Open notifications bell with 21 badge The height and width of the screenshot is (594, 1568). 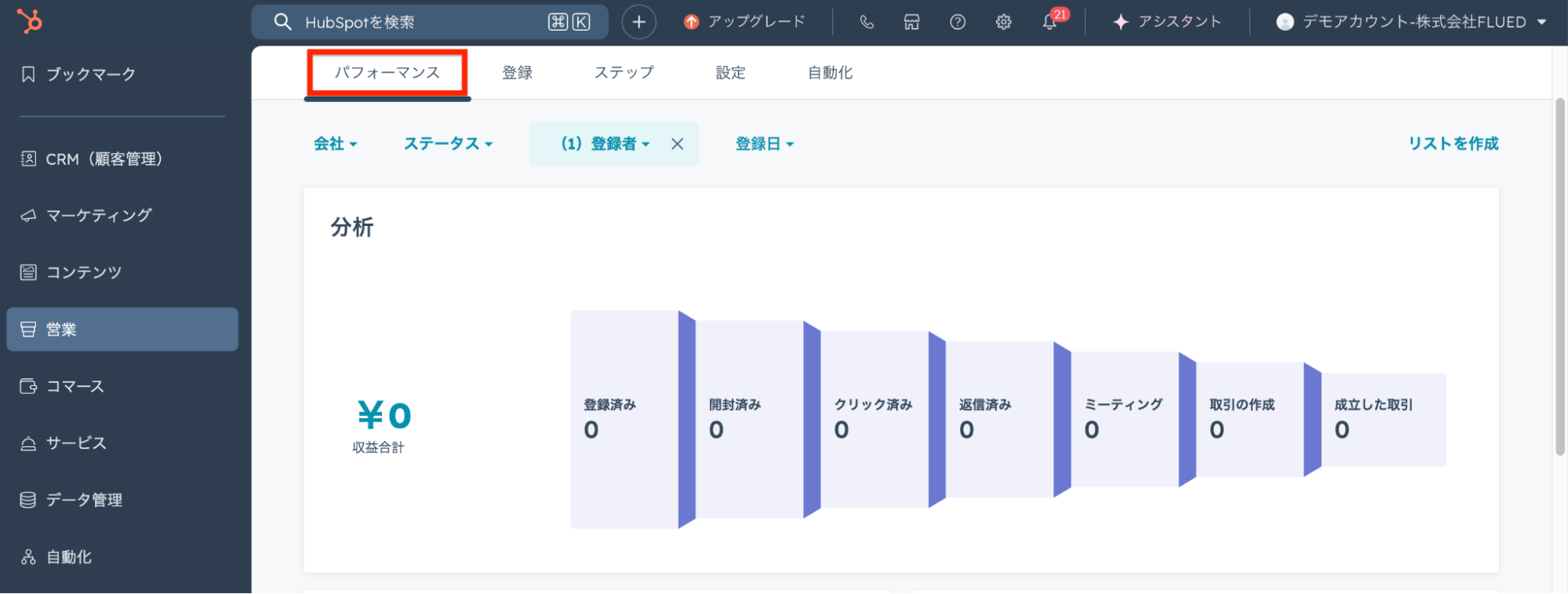pos(1050,22)
